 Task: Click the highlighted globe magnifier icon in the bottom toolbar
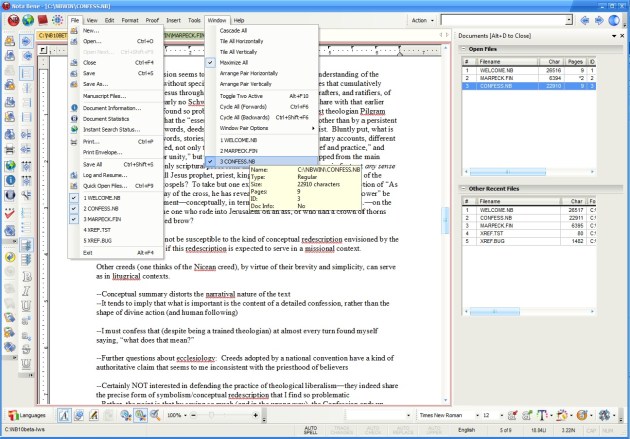[141, 415]
